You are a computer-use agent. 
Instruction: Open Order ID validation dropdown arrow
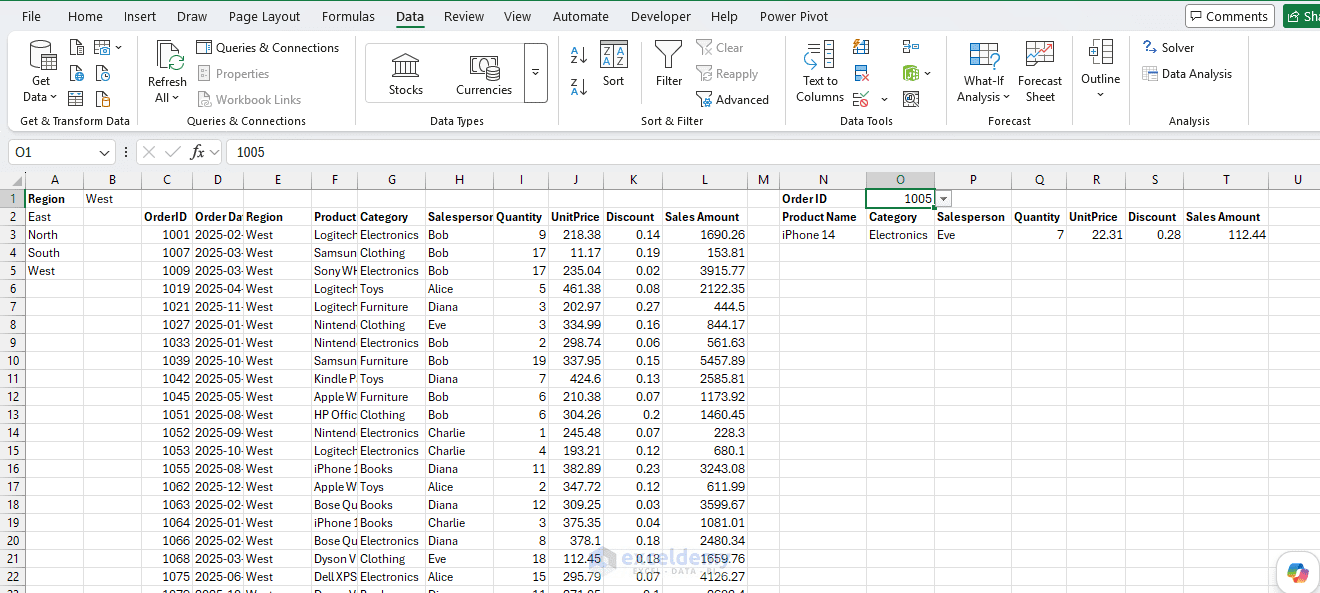click(x=944, y=199)
